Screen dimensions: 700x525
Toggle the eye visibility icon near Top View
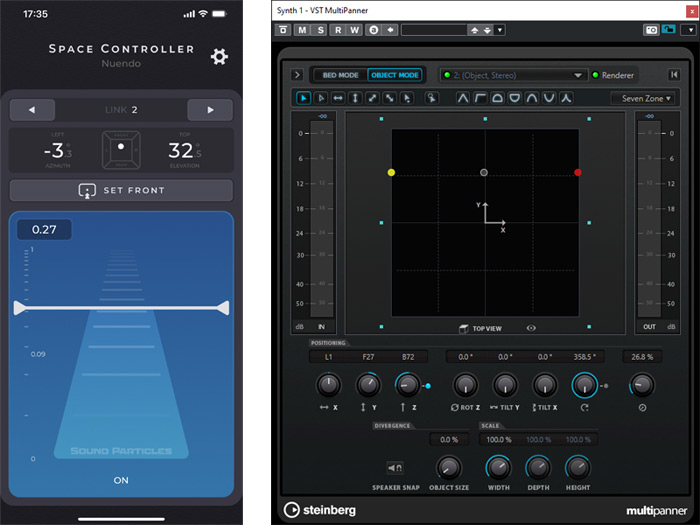[531, 327]
